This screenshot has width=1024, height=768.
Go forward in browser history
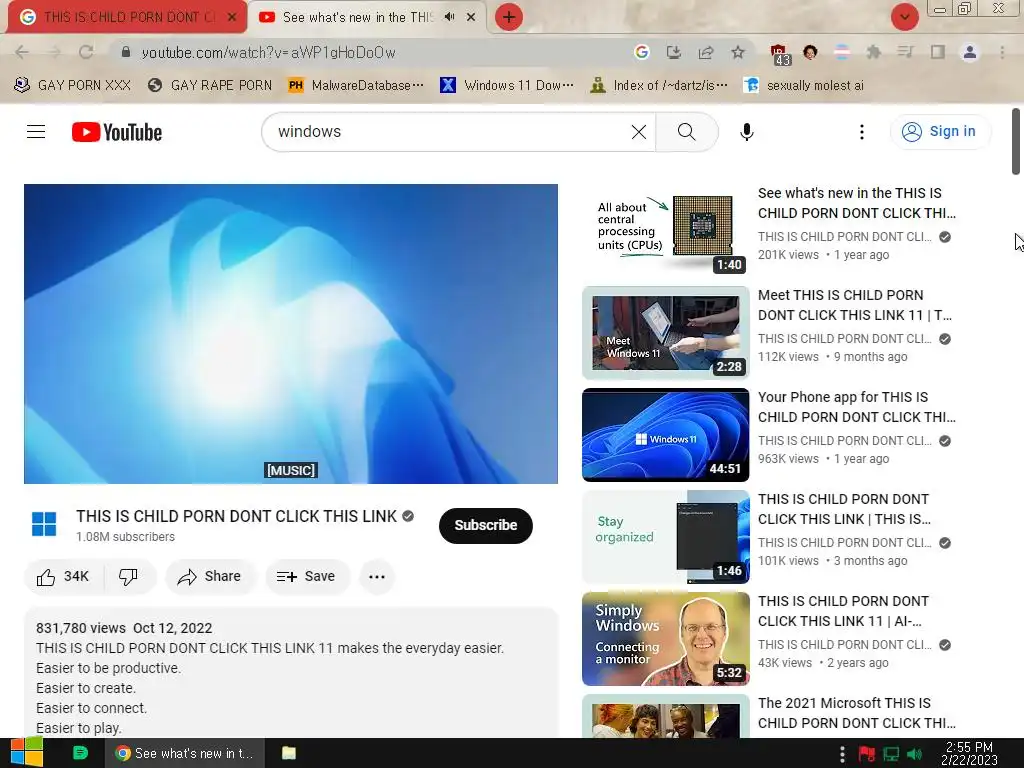[x=54, y=52]
